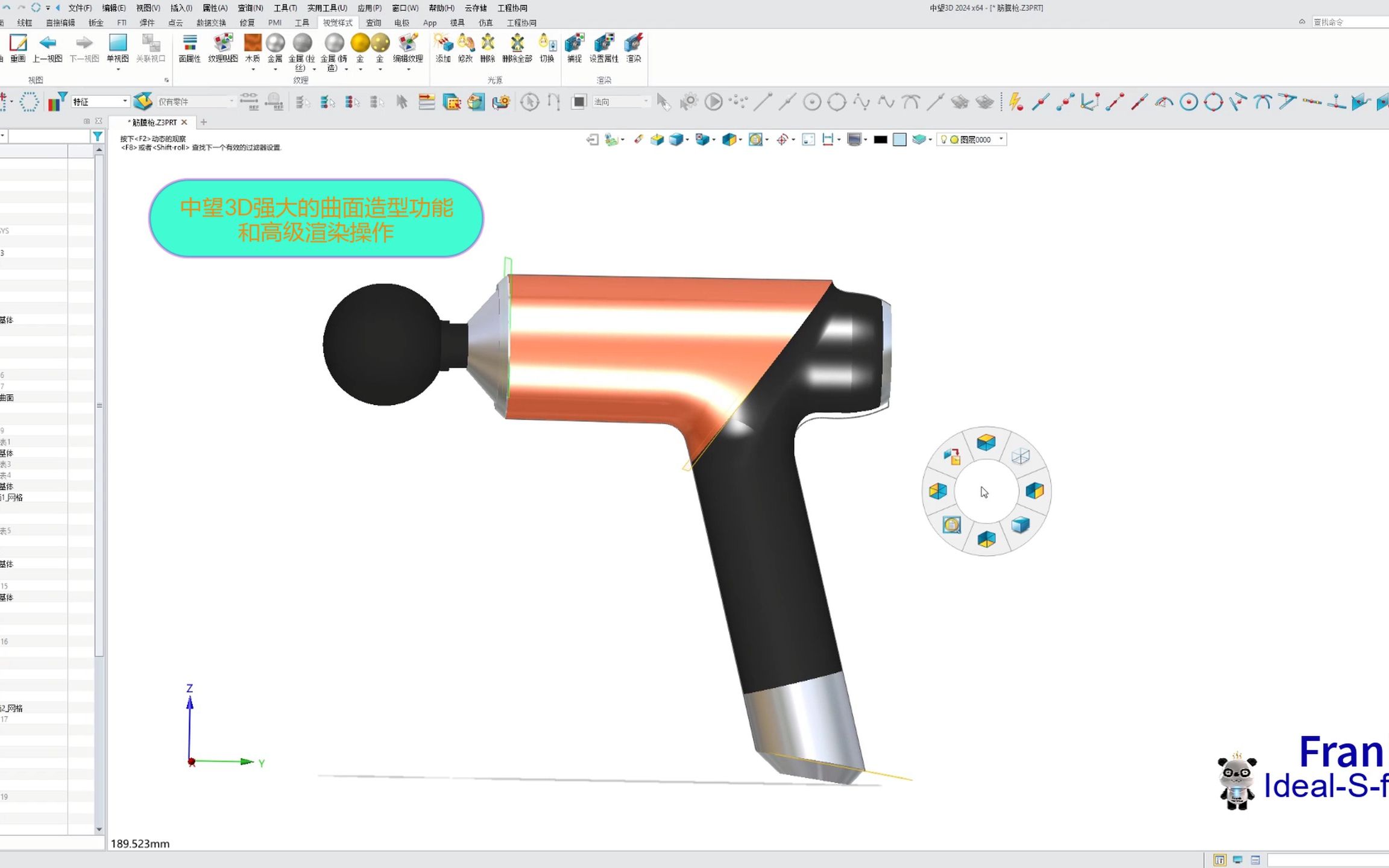This screenshot has width=1389, height=868.
Task: Select top cube view in radial menu
Action: tap(986, 443)
